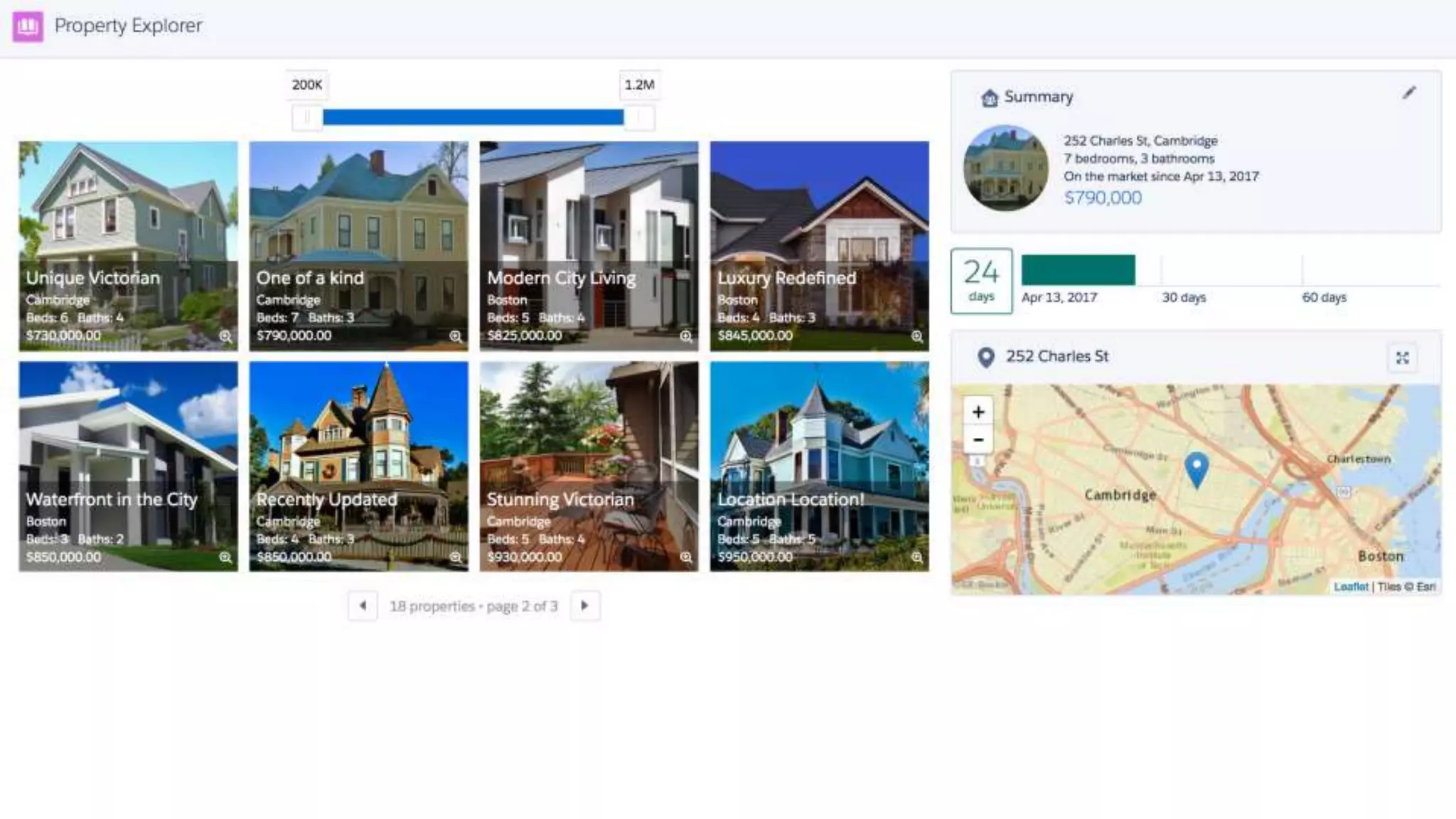Click the minimum price slider handle

[x=307, y=117]
